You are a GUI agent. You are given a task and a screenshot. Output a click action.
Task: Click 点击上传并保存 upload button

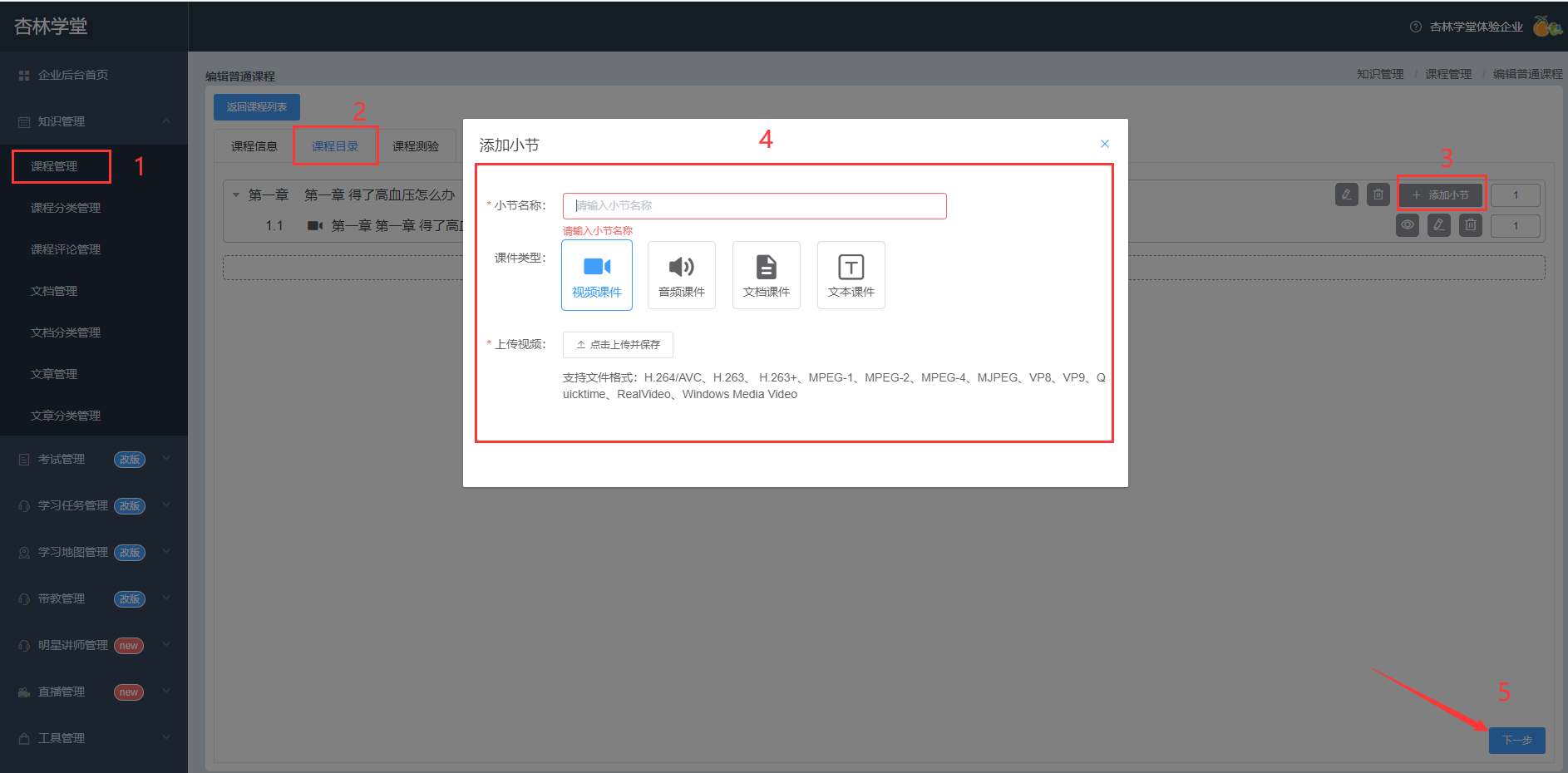click(x=618, y=345)
